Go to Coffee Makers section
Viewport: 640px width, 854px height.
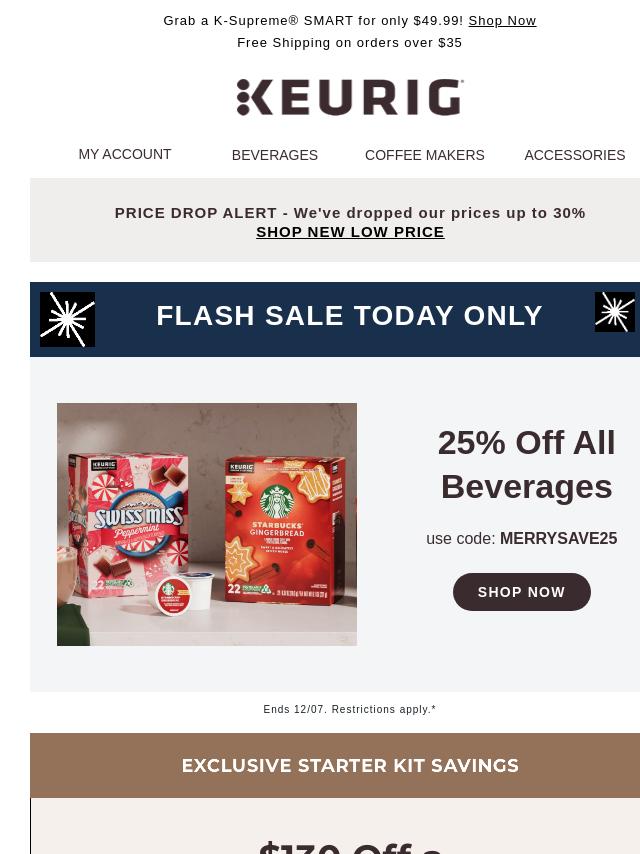click(x=424, y=155)
